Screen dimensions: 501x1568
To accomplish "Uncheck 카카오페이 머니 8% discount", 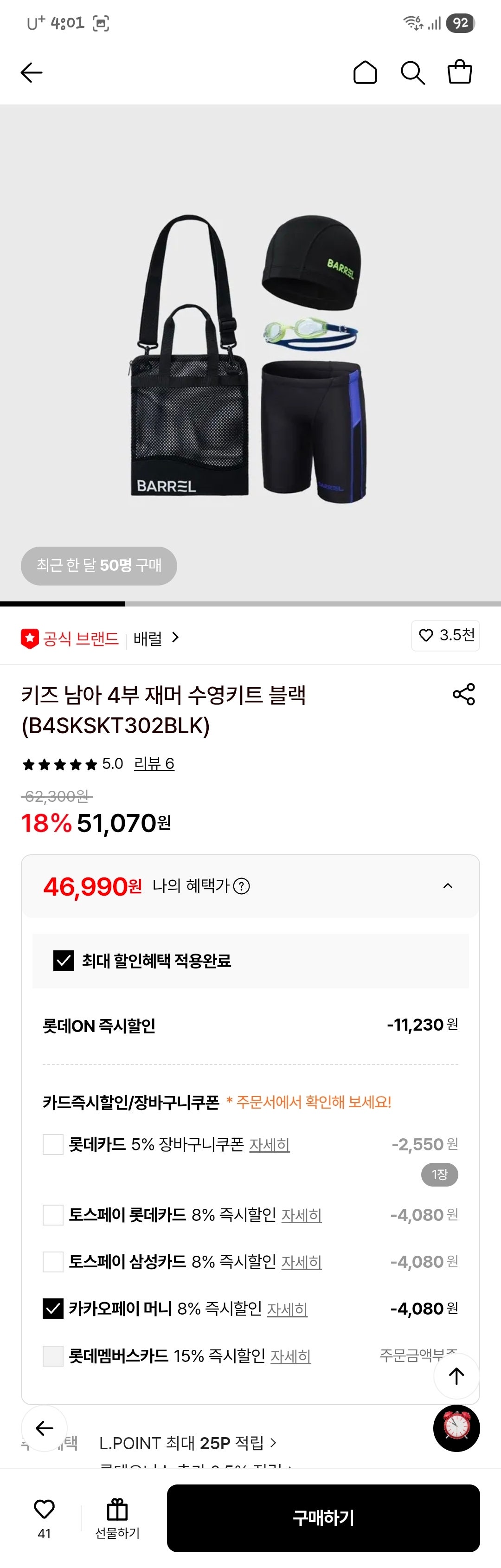I will click(x=53, y=1309).
